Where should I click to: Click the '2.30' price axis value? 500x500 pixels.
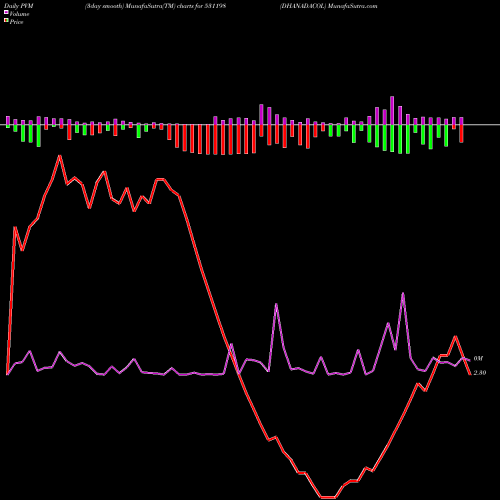(480, 373)
